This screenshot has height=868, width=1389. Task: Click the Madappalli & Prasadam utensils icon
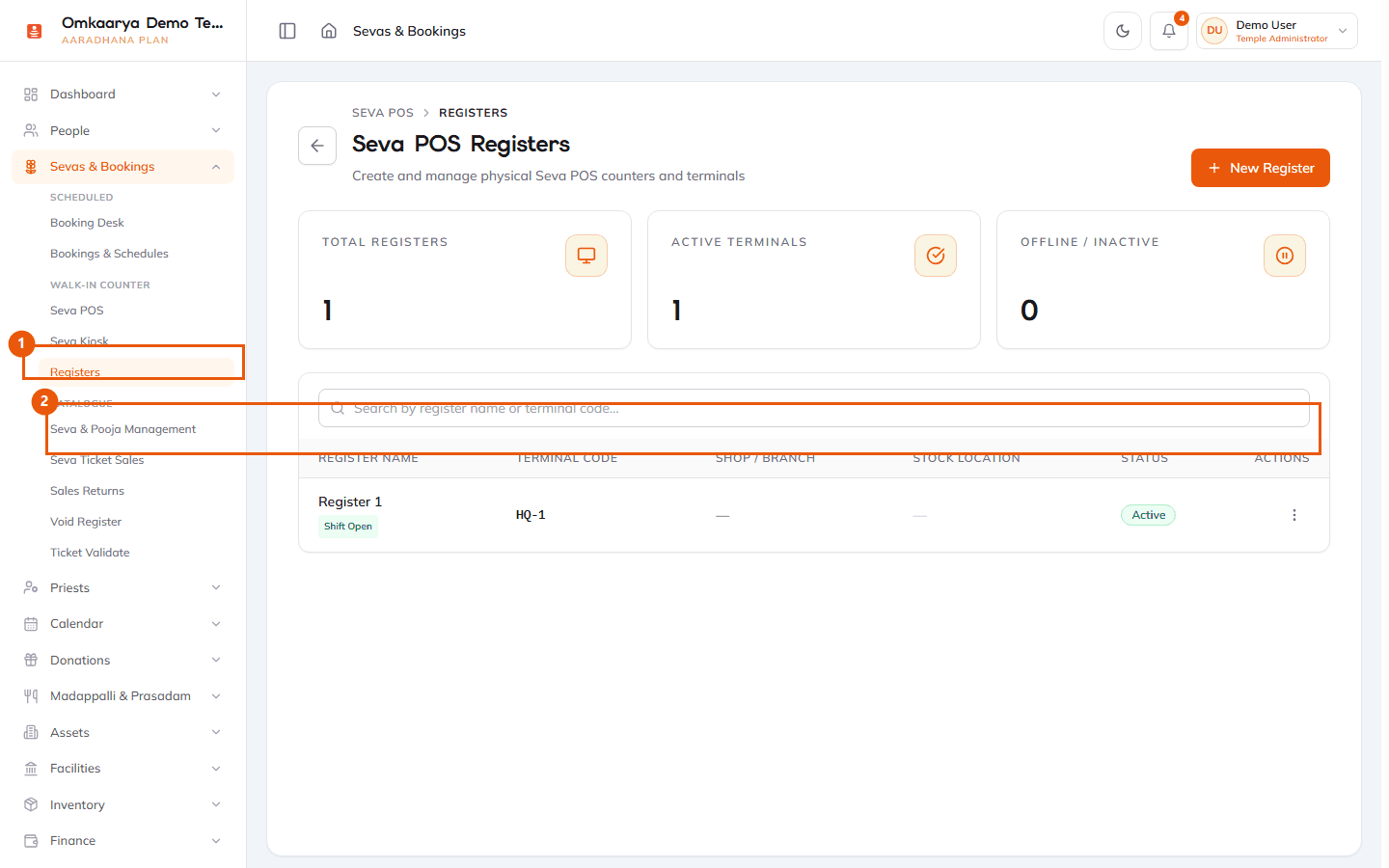coord(31,696)
